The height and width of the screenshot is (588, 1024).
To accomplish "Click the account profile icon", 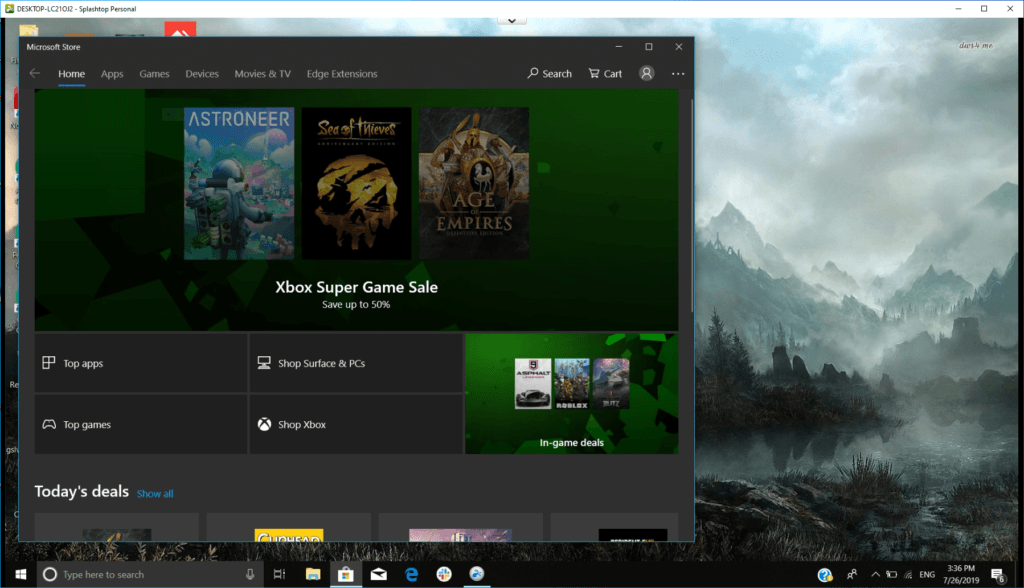I will (646, 73).
